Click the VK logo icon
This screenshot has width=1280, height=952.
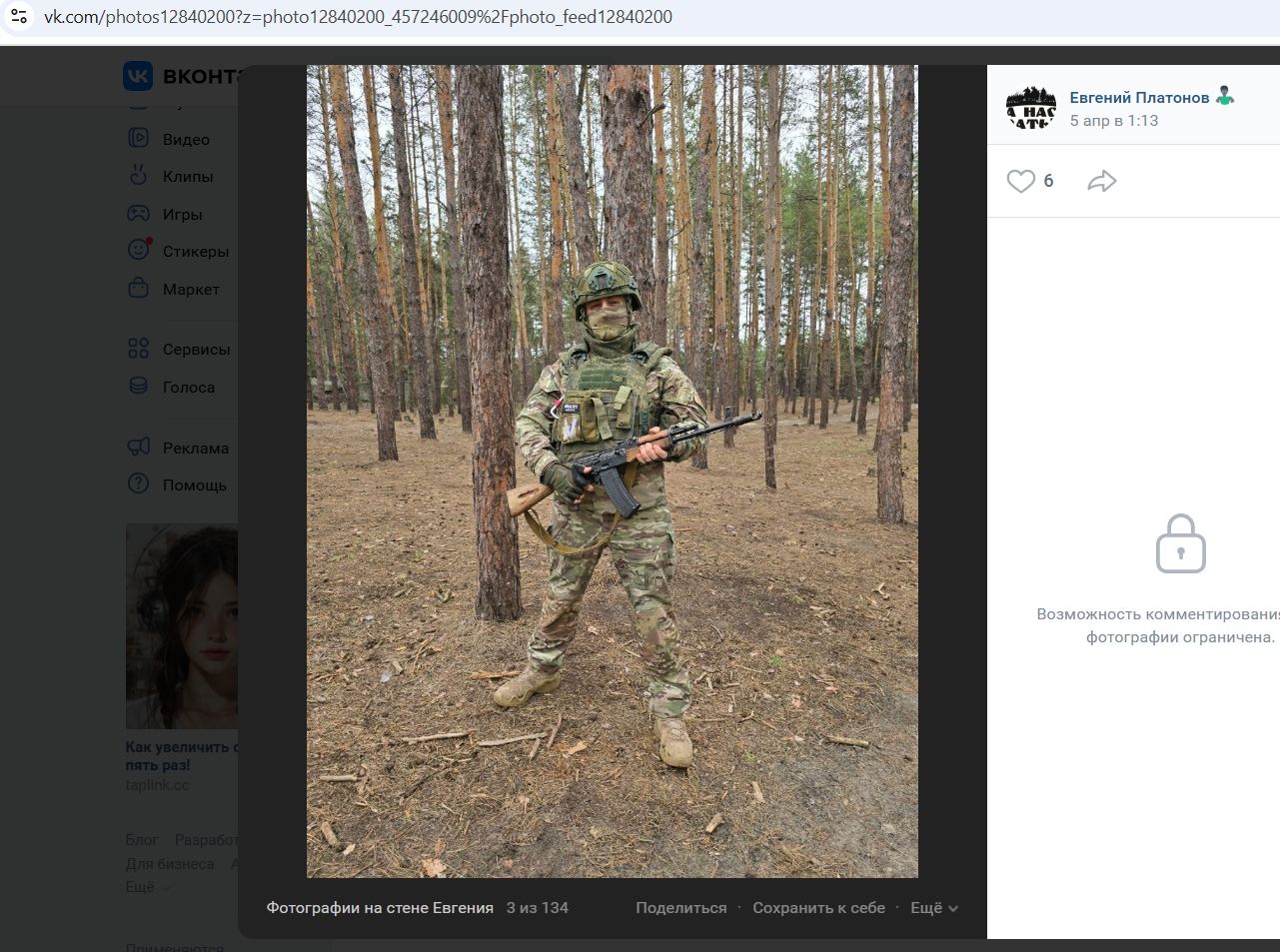138,76
